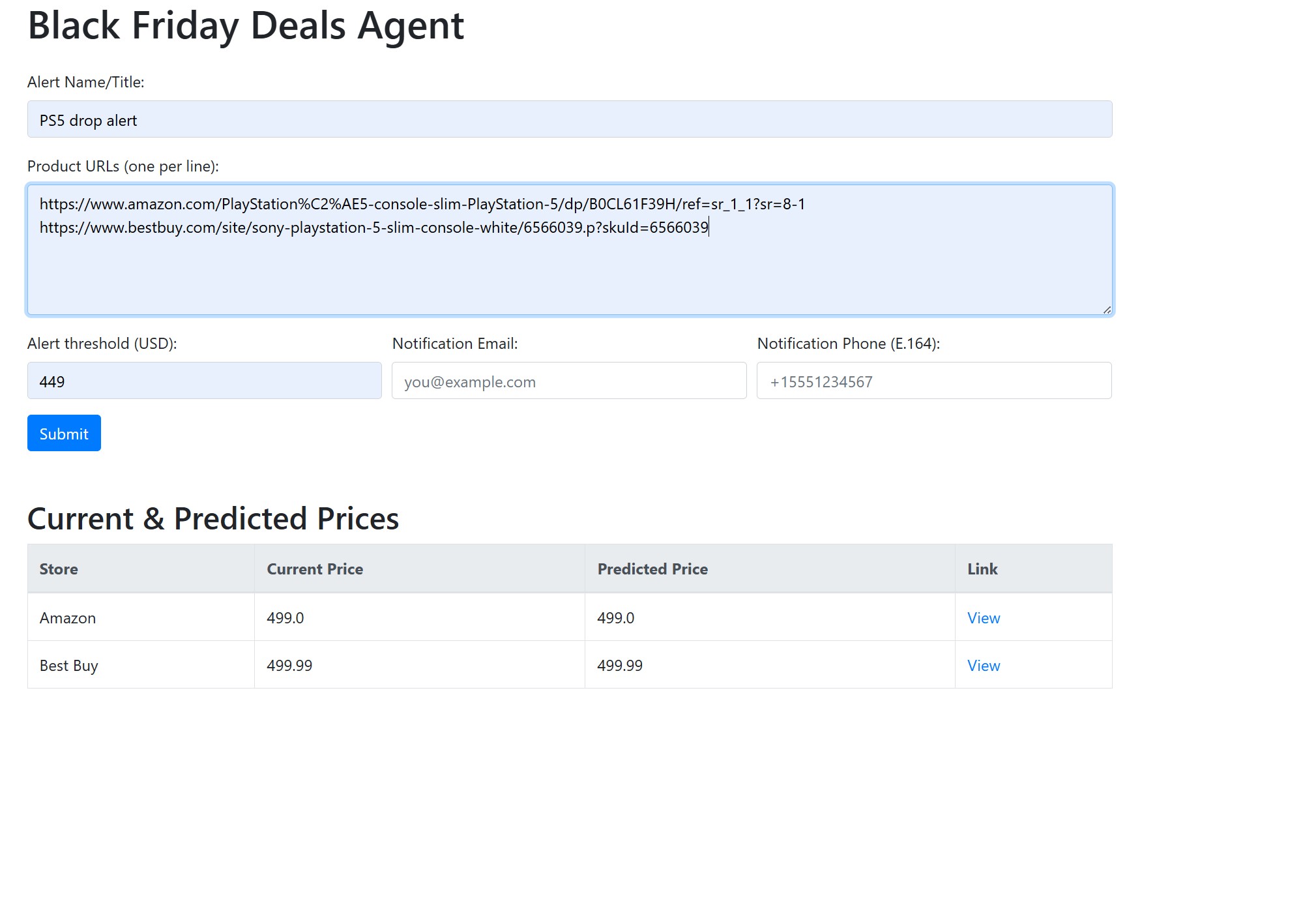The image size is (1316, 920).
Task: Focus the Product URLs textarea
Action: (570, 250)
